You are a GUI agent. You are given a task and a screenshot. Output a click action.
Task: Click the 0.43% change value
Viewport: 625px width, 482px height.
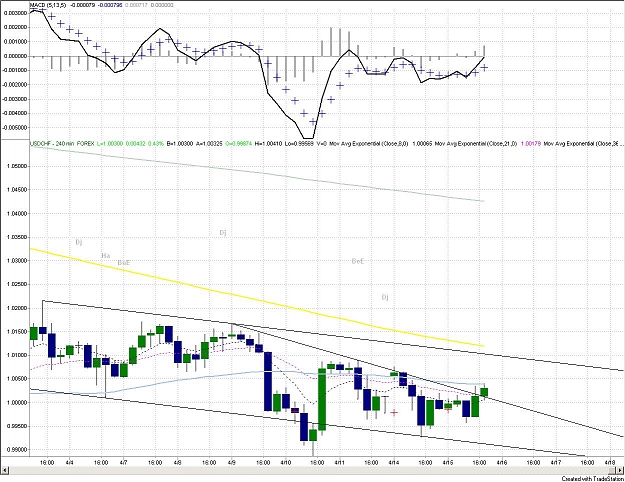(x=156, y=143)
